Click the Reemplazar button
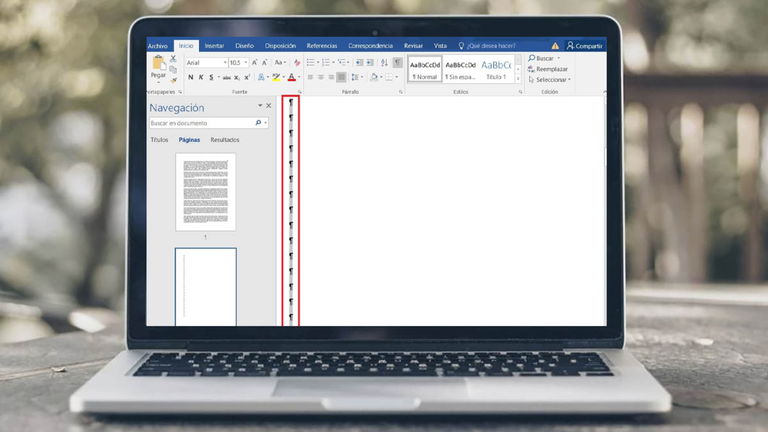This screenshot has width=768, height=432. click(549, 69)
